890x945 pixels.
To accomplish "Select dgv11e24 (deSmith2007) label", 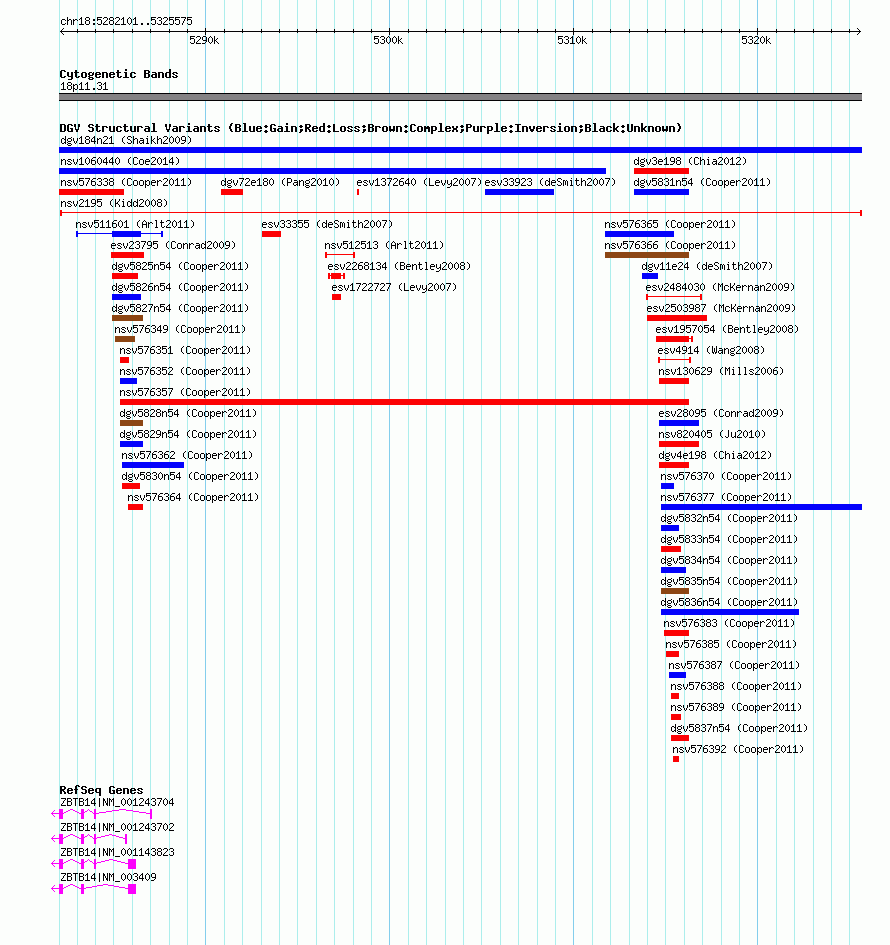I will coord(707,266).
